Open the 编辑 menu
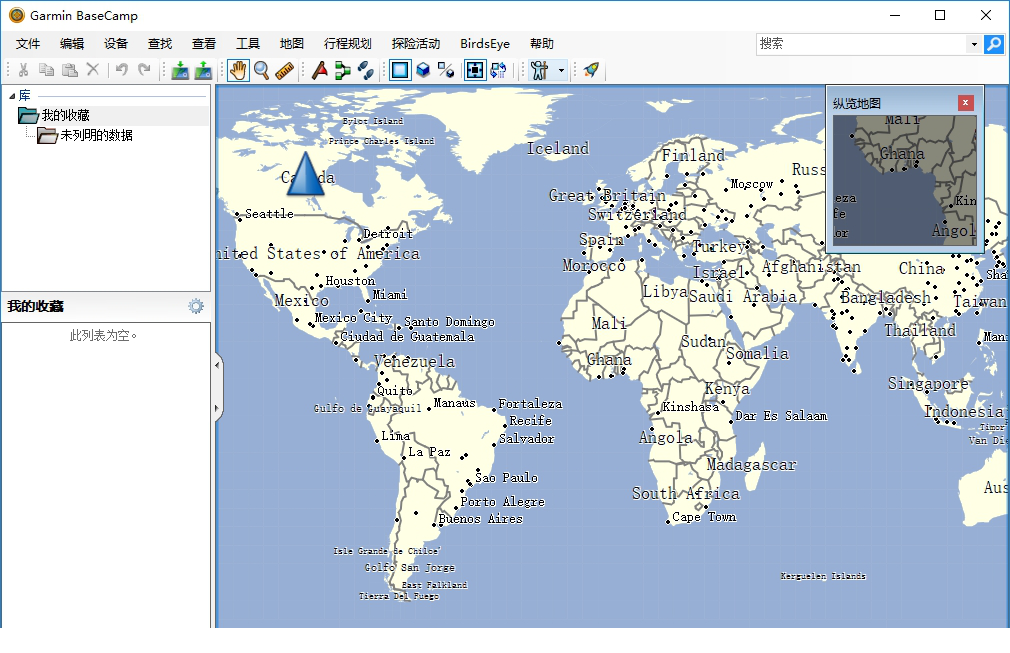This screenshot has height=653, width=1010. [72, 44]
